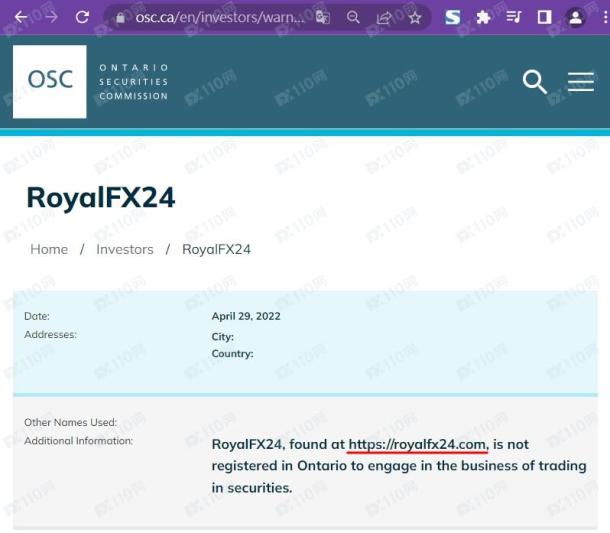The height and width of the screenshot is (533, 610).
Task: Go forward with the browser forward arrow
Action: [51, 17]
